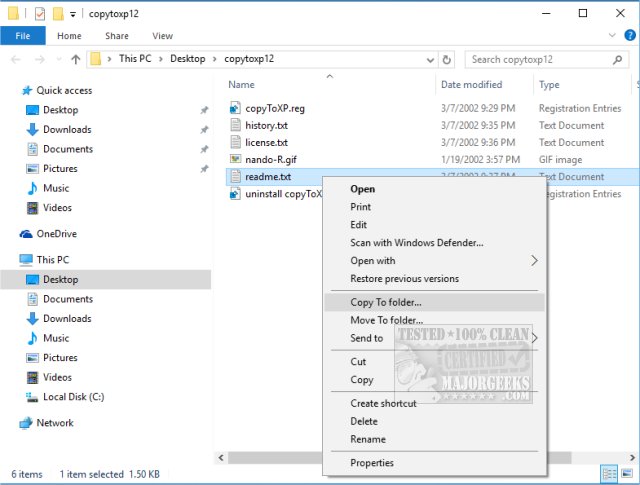Viewport: 640px width, 485px height.
Task: Select the license.txt file
Action: [x=266, y=142]
